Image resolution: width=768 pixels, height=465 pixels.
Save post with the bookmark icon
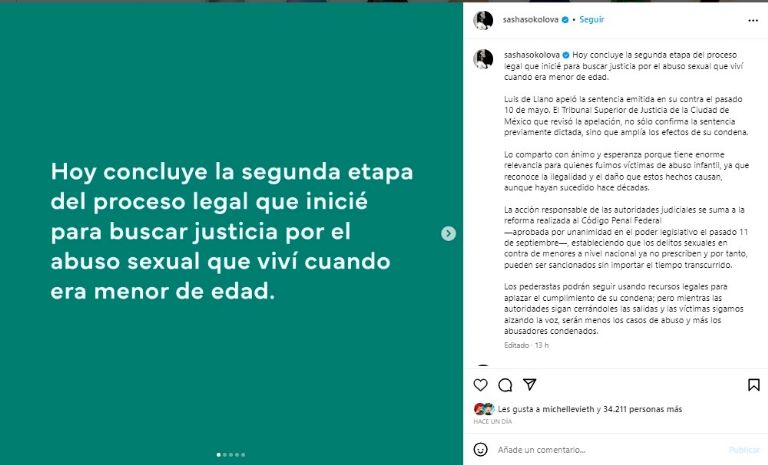(754, 385)
